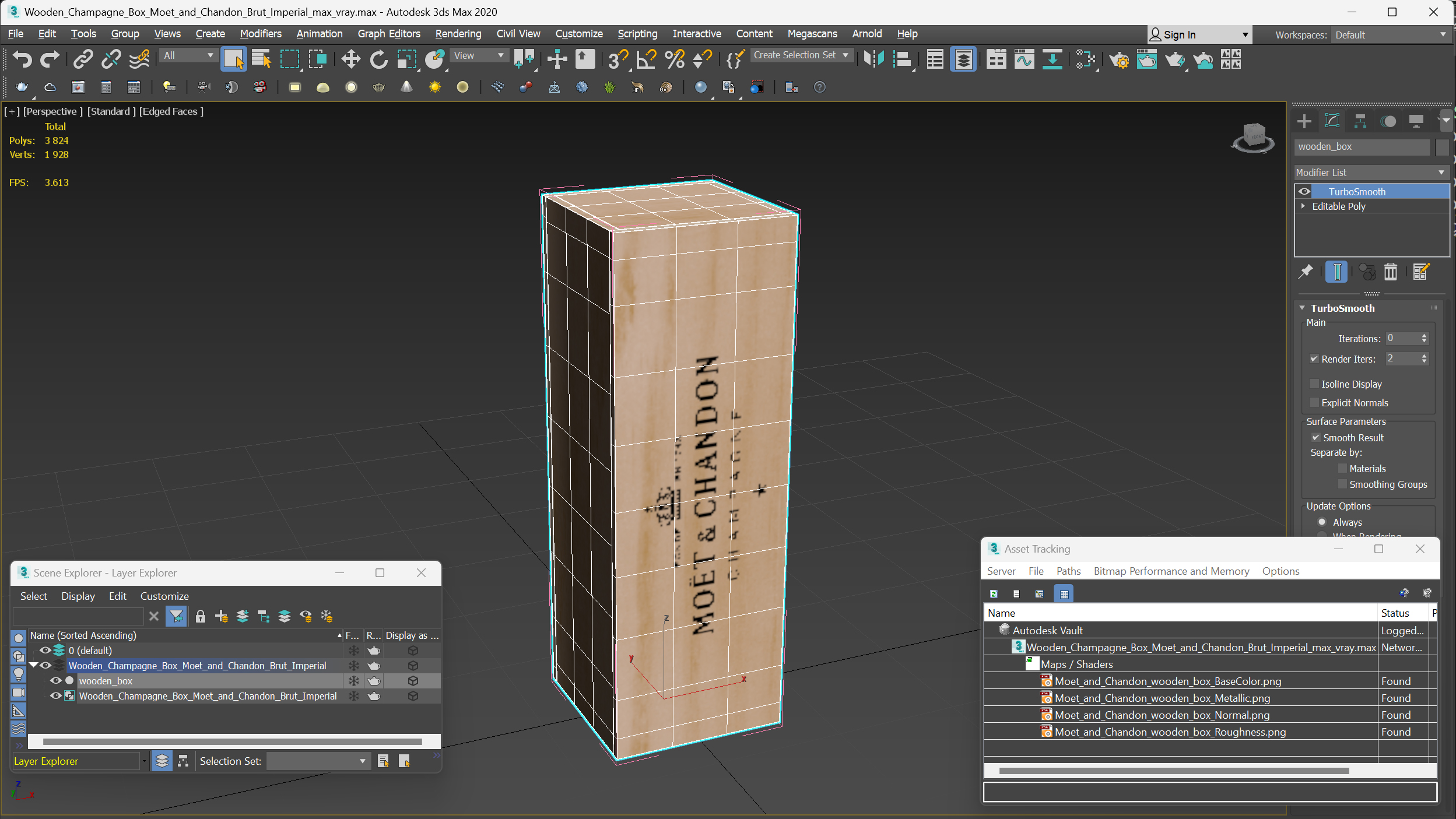Open the Motion command panel tab
Screen dimensions: 1456x819
1389,121
